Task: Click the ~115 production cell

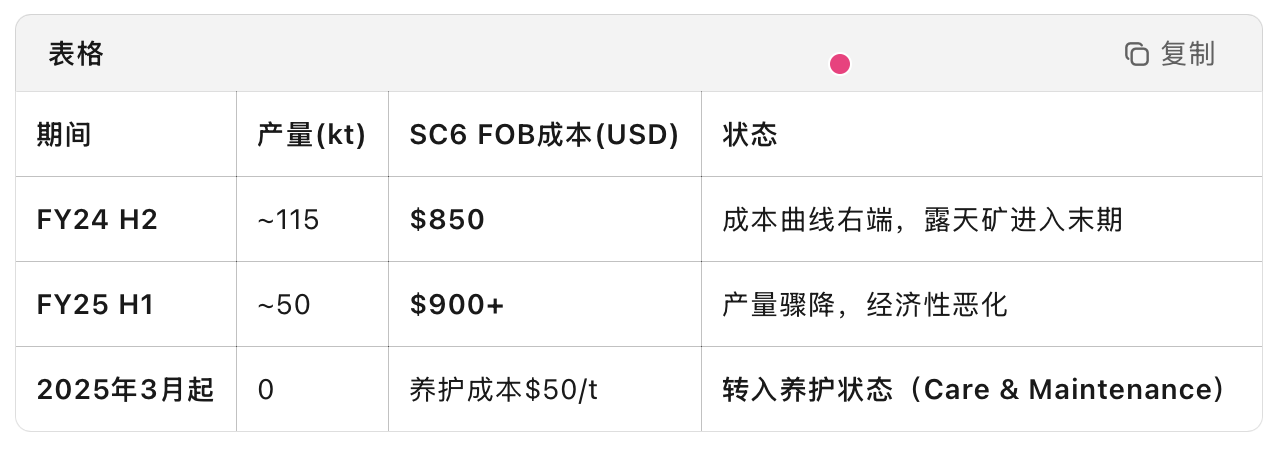Action: tap(288, 220)
